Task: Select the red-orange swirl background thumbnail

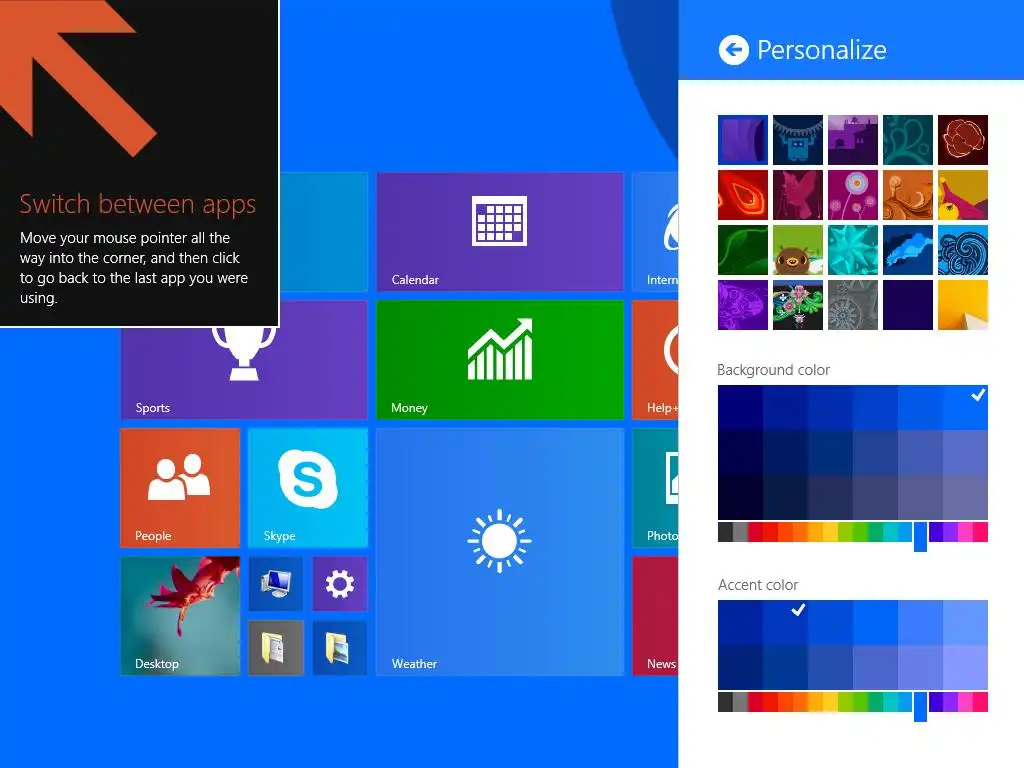Action: (x=743, y=195)
